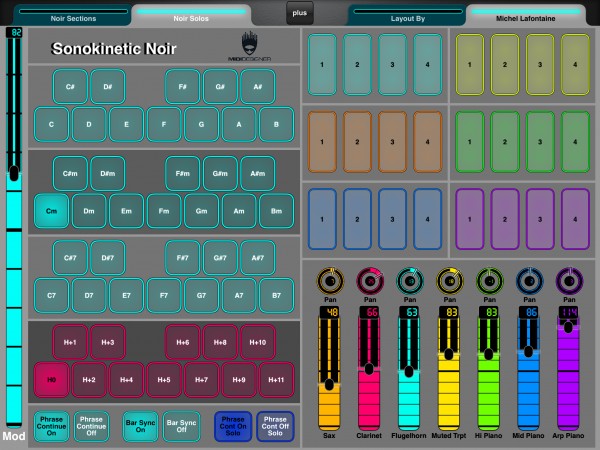The image size is (600, 450).
Task: Click the Sax volume fader
Action: coord(329,374)
